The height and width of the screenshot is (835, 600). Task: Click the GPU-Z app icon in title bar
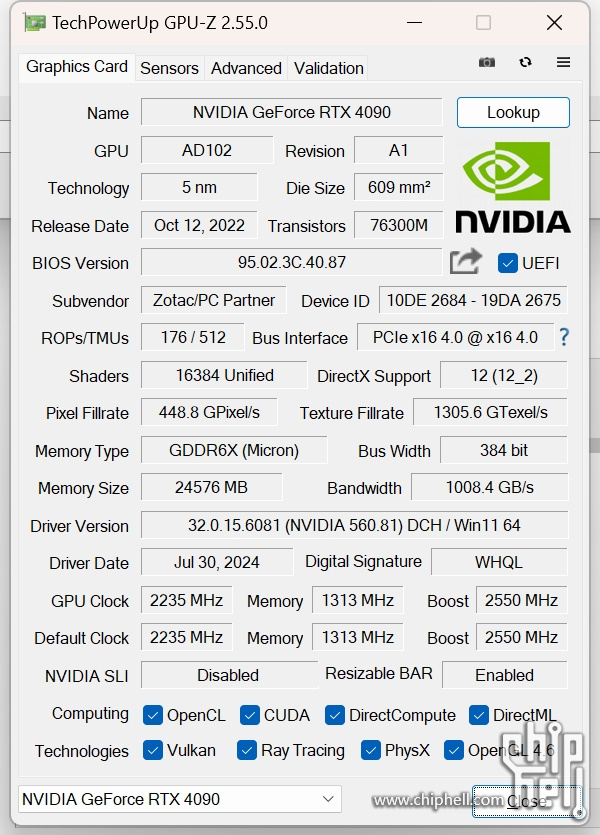(x=35, y=23)
